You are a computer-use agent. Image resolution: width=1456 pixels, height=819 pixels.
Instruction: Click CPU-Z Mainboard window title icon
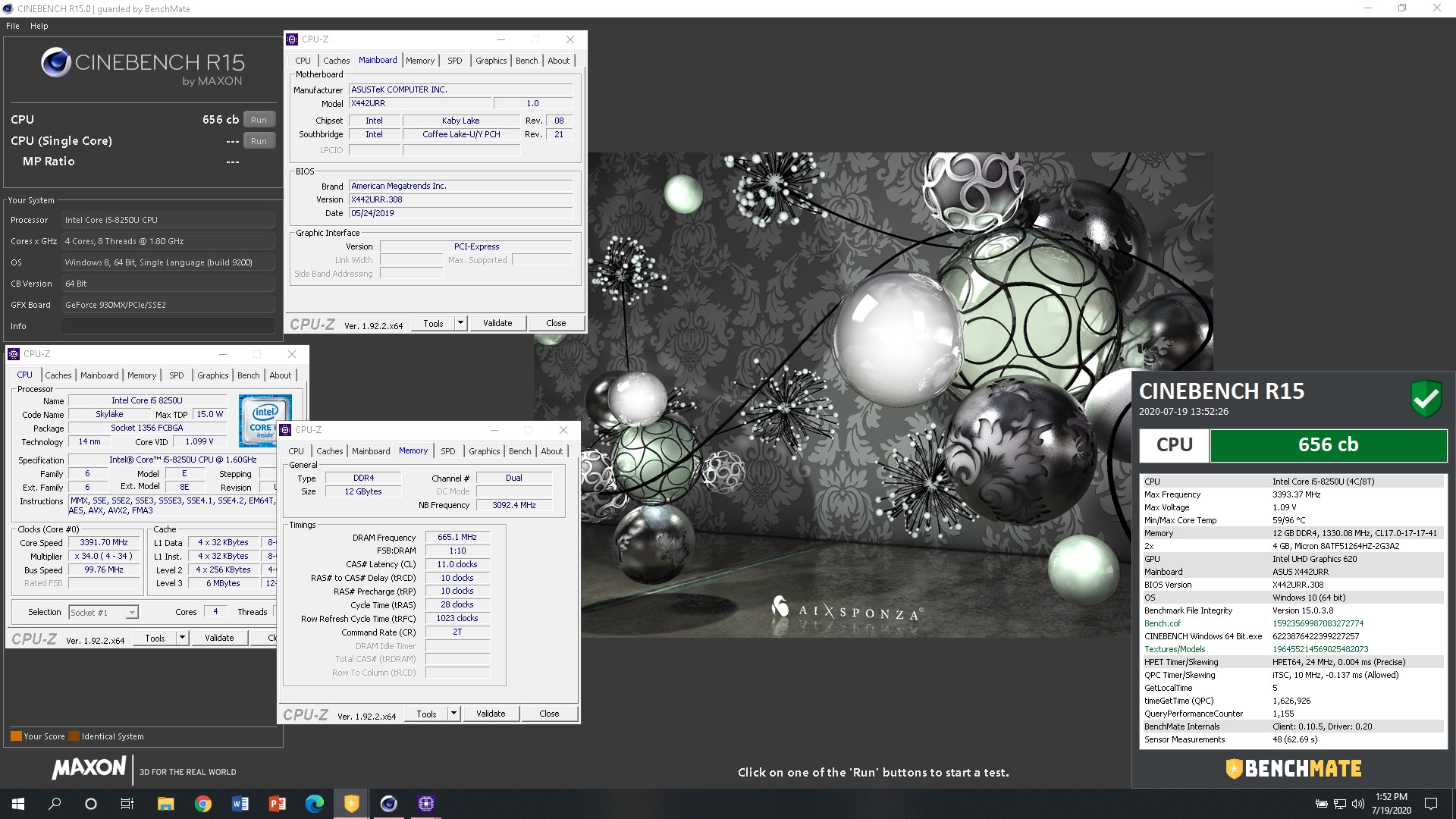click(293, 39)
